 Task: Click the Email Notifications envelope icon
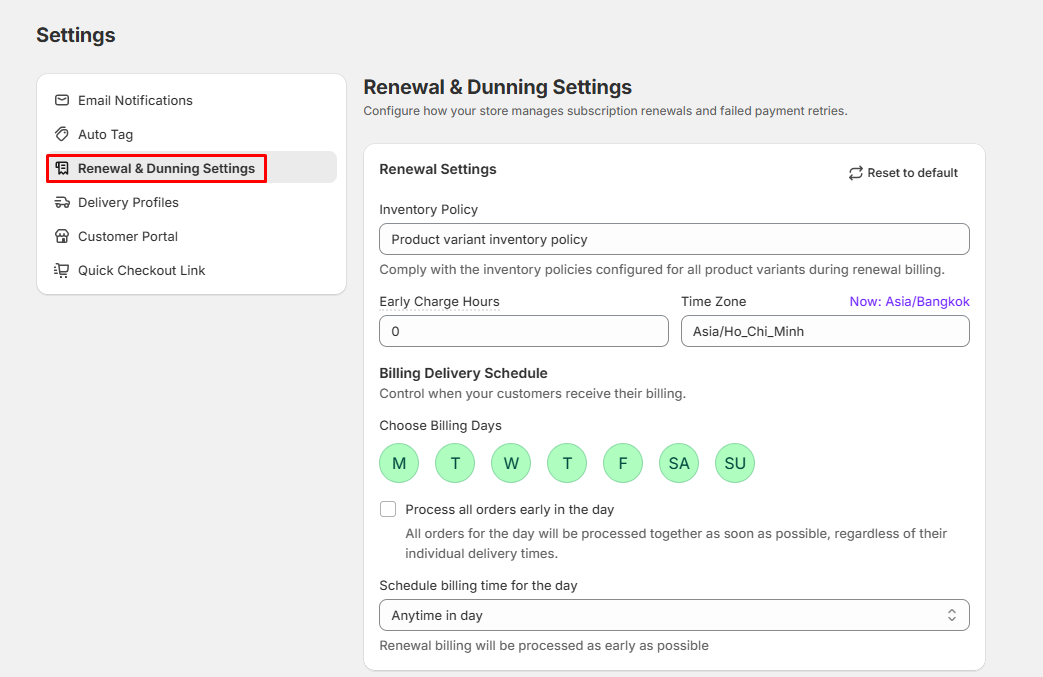point(62,100)
